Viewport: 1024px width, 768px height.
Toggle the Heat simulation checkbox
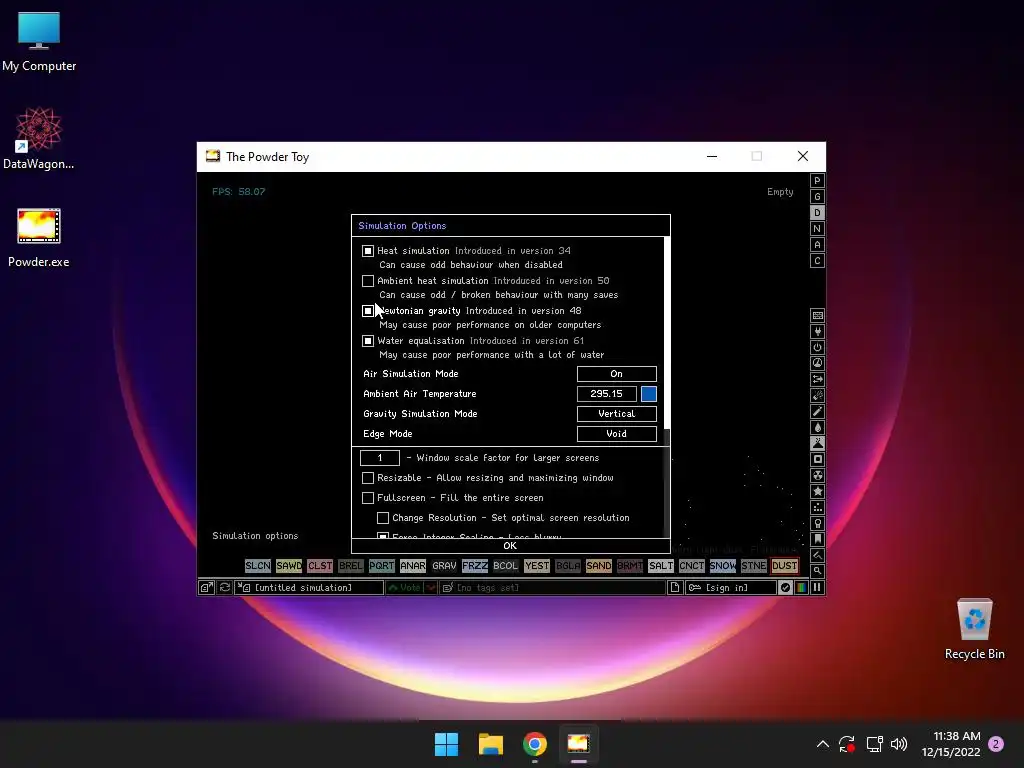pyautogui.click(x=368, y=251)
